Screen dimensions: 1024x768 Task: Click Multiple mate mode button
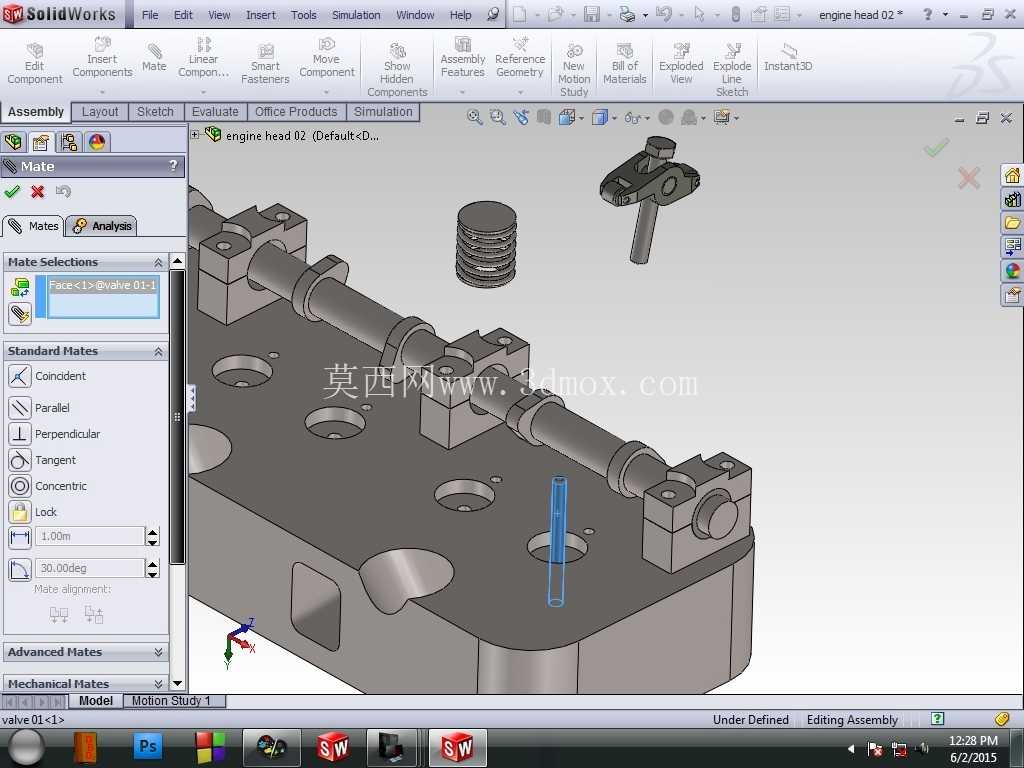[x=20, y=314]
